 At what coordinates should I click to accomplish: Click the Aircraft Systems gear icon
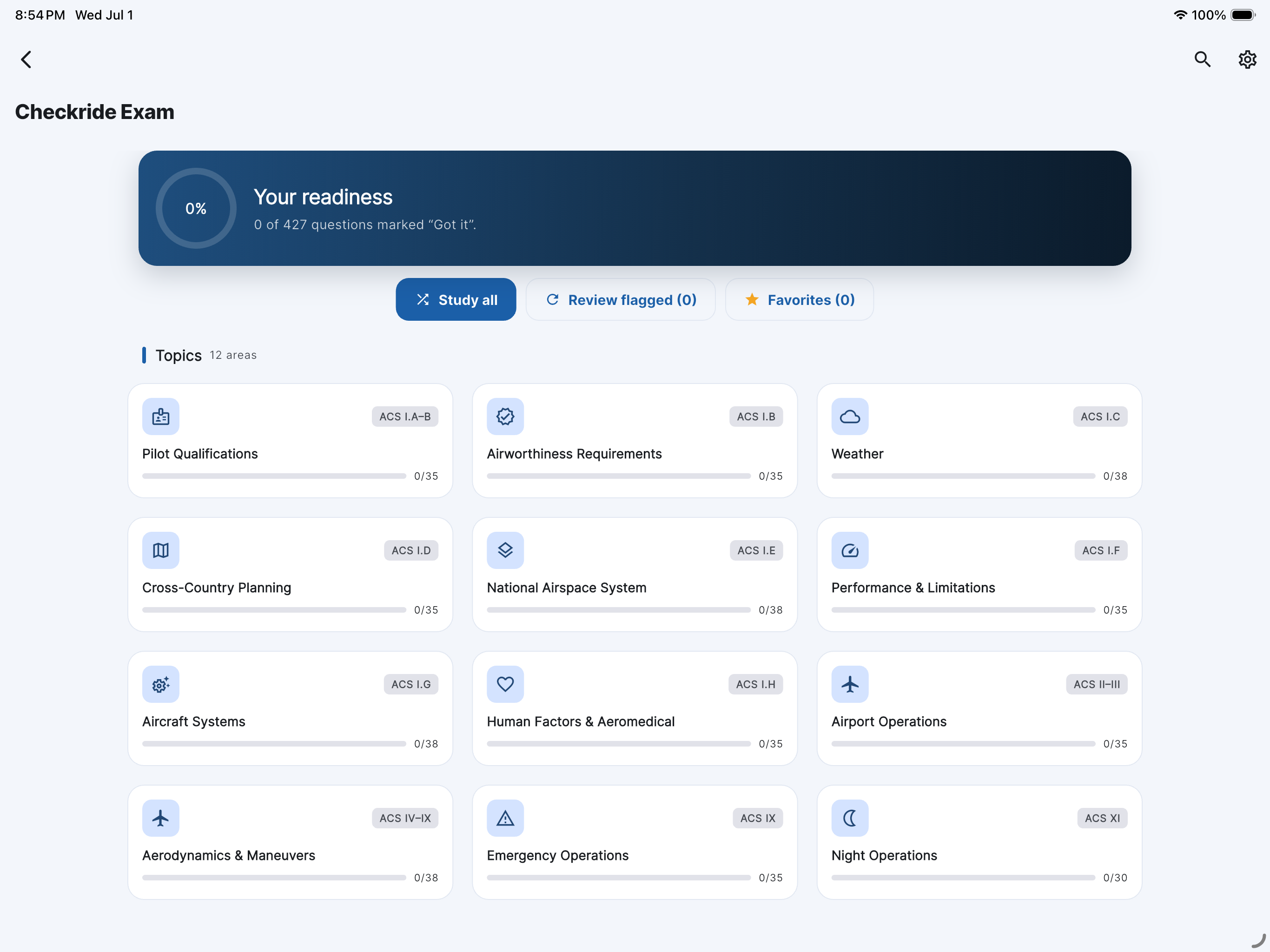click(161, 684)
